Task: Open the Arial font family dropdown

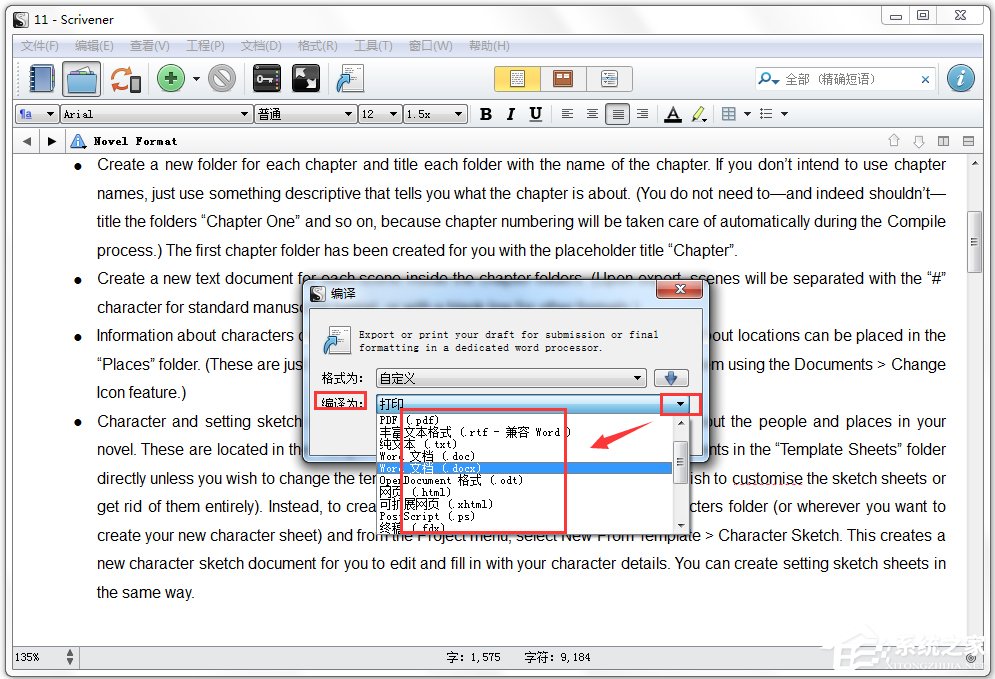Action: click(x=156, y=114)
